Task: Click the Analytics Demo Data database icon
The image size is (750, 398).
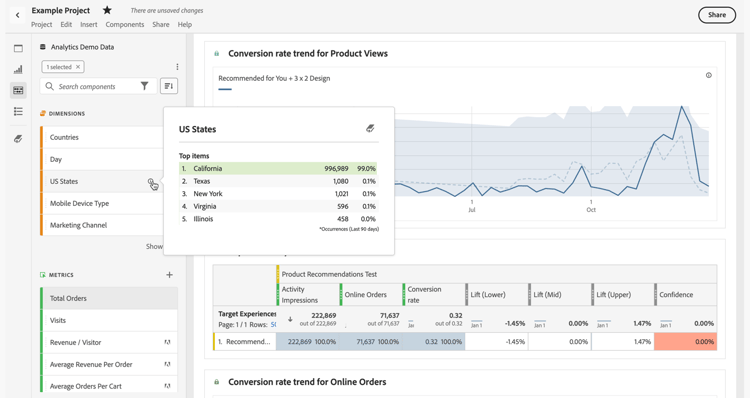Action: pyautogui.click(x=43, y=47)
